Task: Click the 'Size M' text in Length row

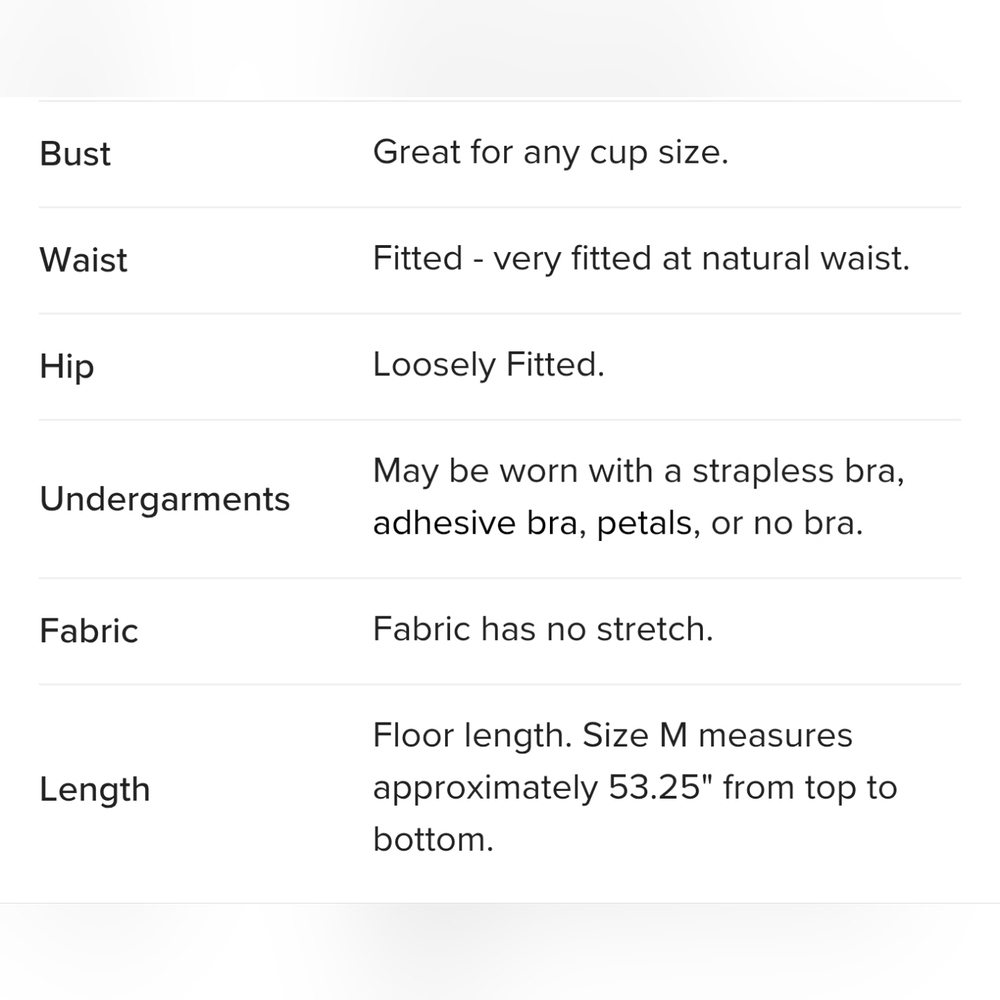Action: click(x=635, y=735)
